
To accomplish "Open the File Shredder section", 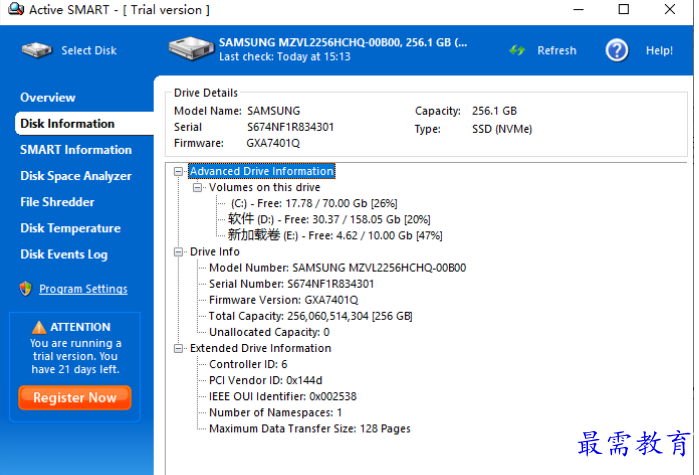I will click(x=57, y=202).
